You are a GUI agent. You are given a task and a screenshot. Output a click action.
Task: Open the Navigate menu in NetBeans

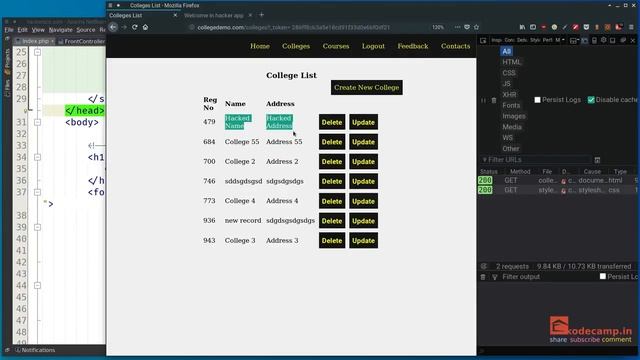tap(60, 30)
